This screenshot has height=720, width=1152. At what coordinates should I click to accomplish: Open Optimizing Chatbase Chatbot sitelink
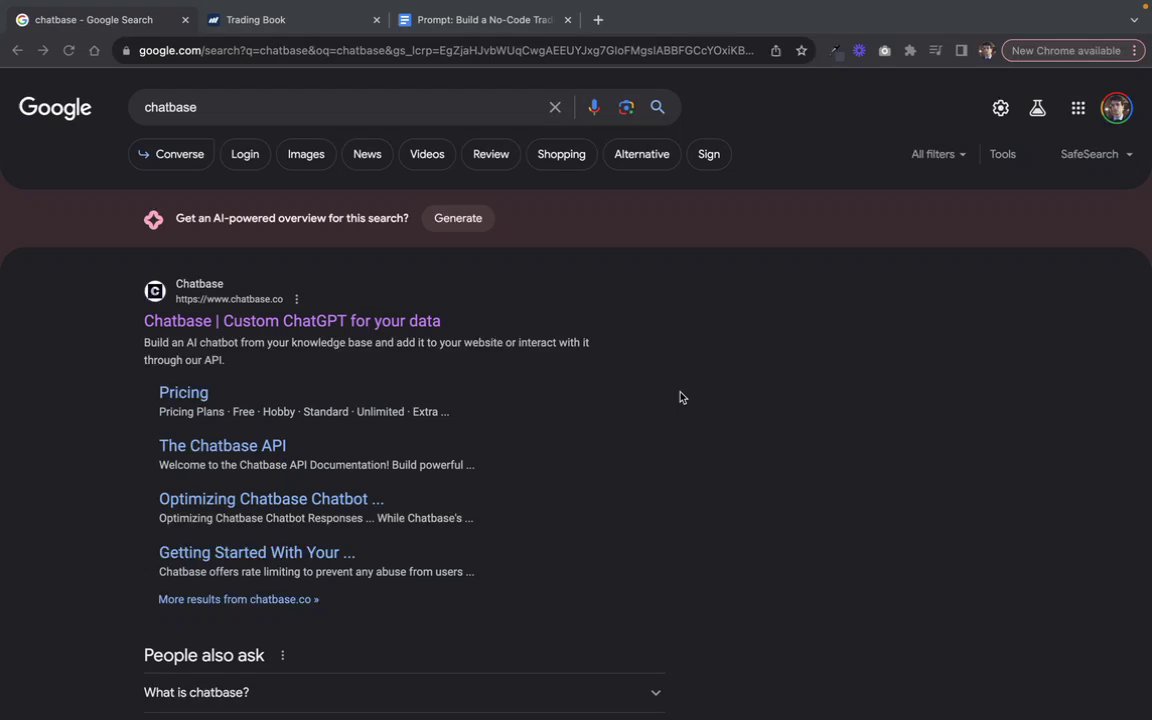(271, 499)
